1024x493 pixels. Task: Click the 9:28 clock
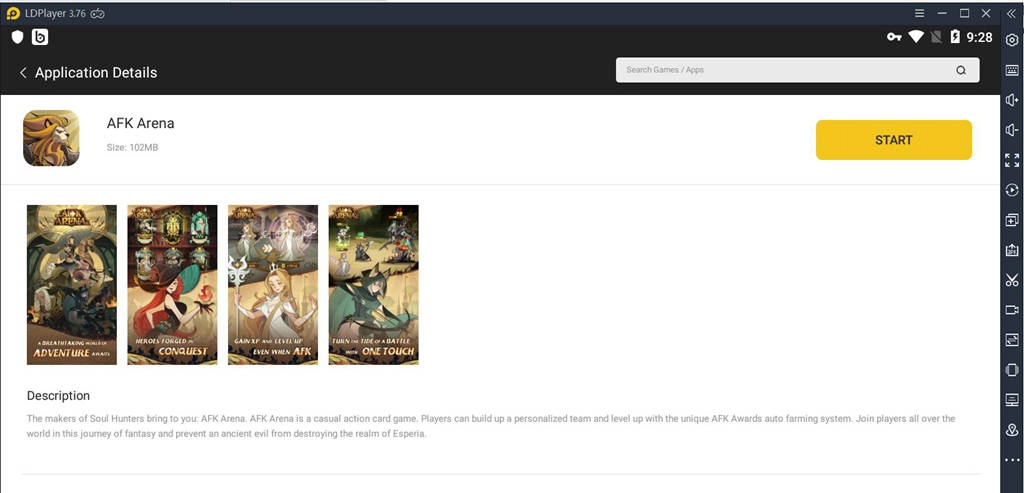pos(979,37)
